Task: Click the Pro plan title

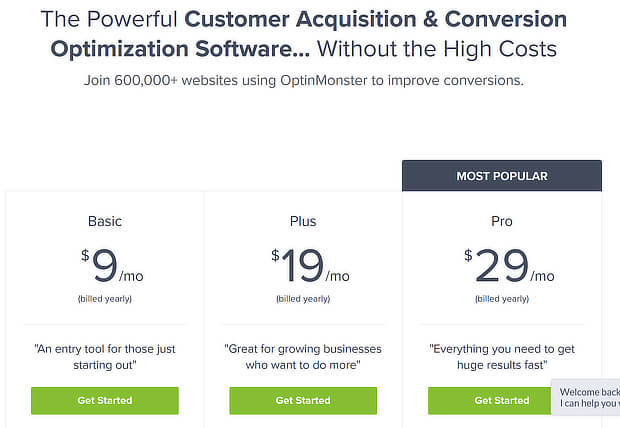Action: pyautogui.click(x=502, y=221)
